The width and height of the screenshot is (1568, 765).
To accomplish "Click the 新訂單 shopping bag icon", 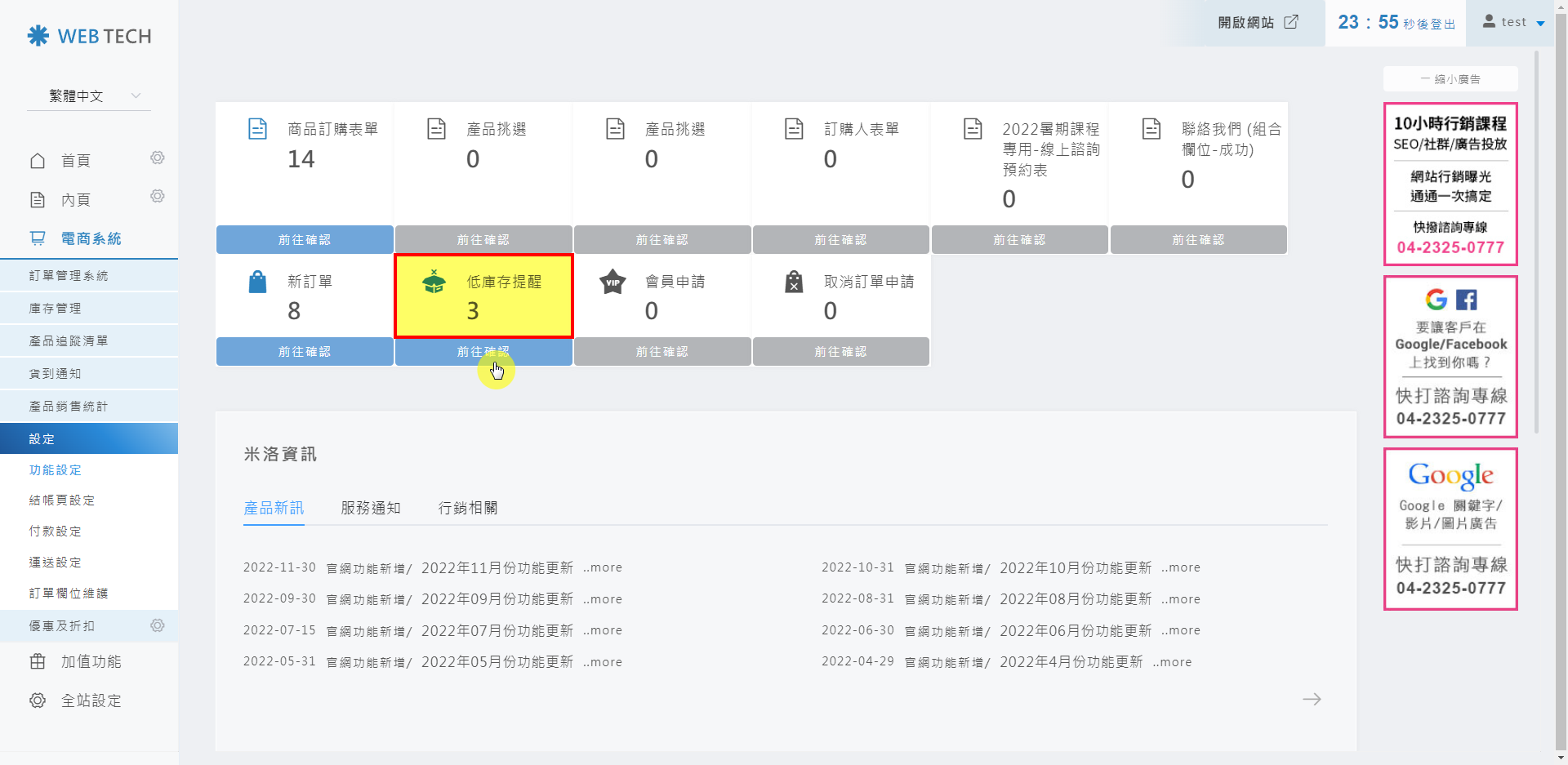I will (x=257, y=282).
